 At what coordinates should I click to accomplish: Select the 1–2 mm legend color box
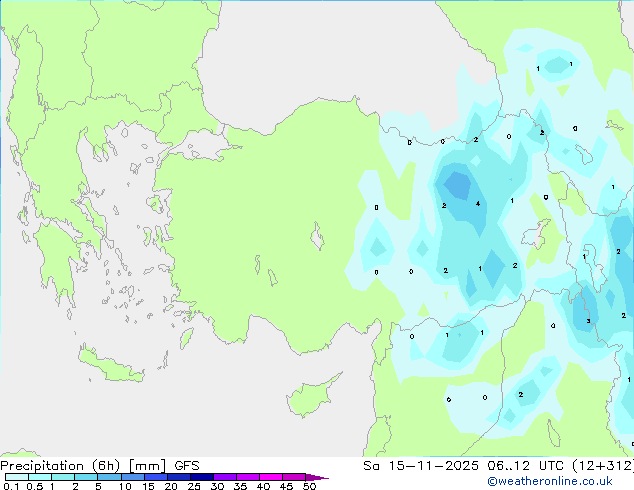point(63,477)
